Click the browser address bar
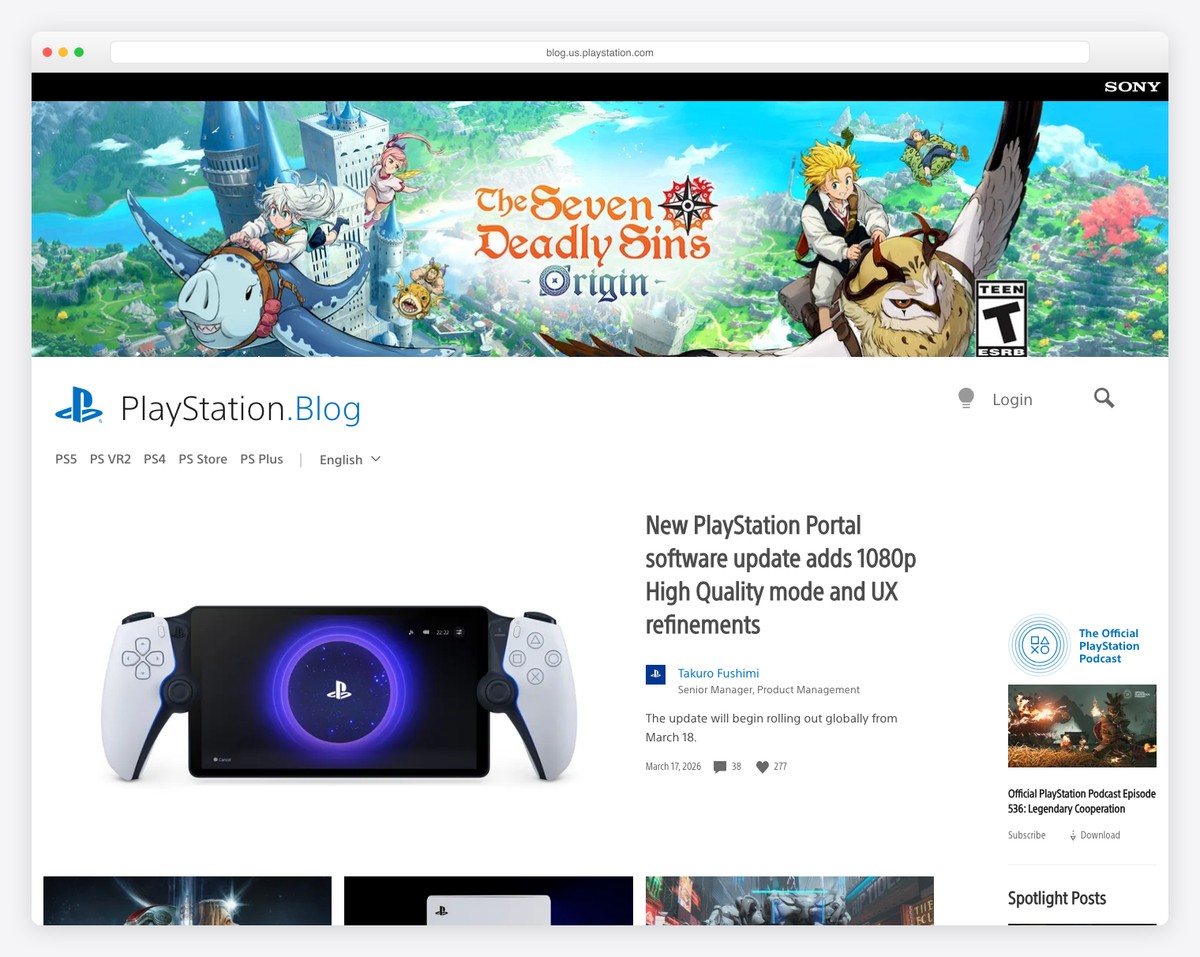Screen dimensions: 1200x957 (x=600, y=52)
